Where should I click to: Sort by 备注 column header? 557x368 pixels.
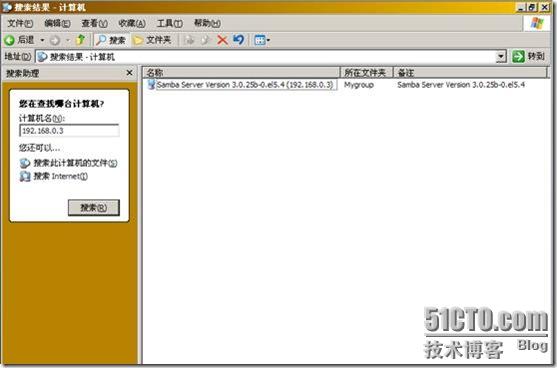(x=470, y=73)
